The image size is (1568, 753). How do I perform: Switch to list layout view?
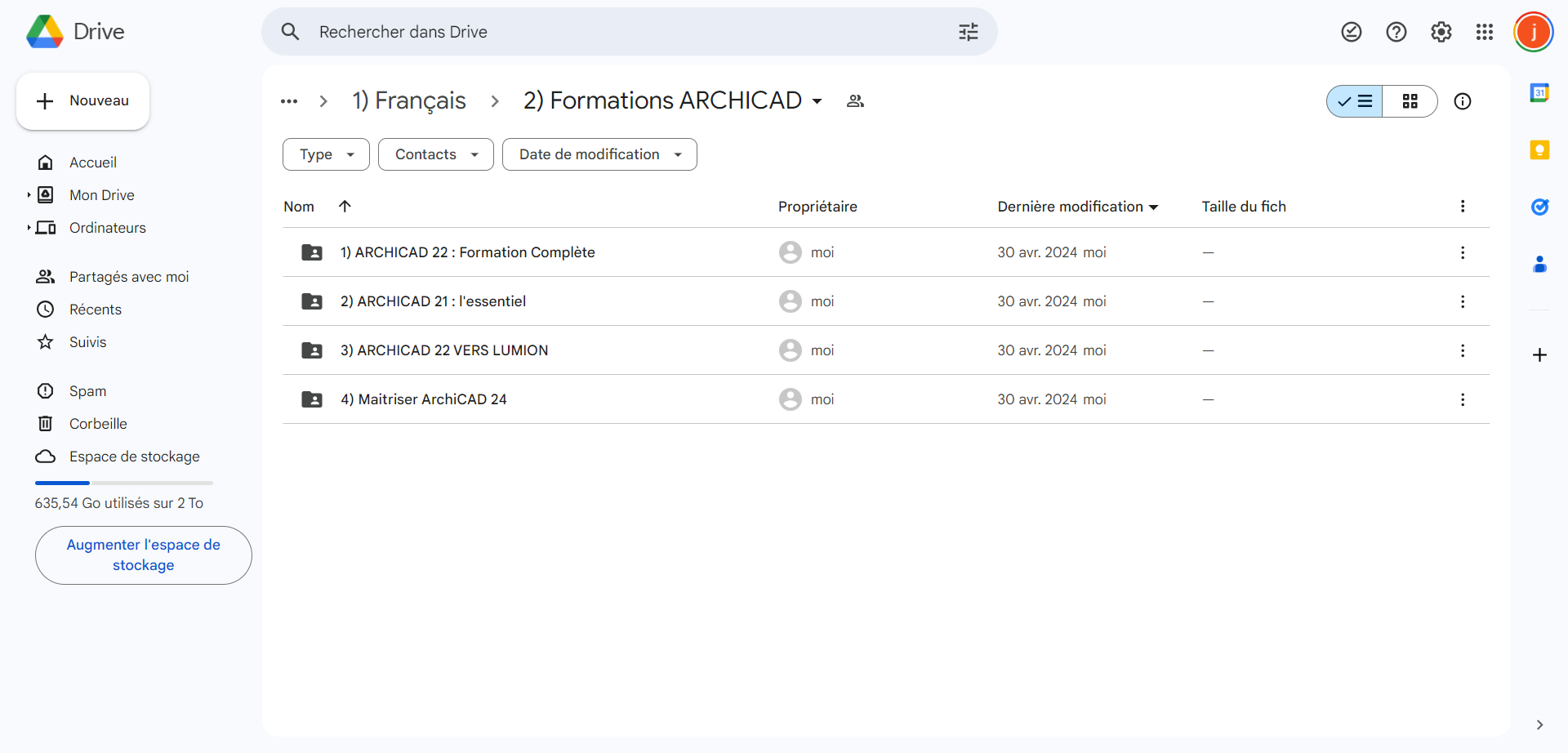point(1355,101)
